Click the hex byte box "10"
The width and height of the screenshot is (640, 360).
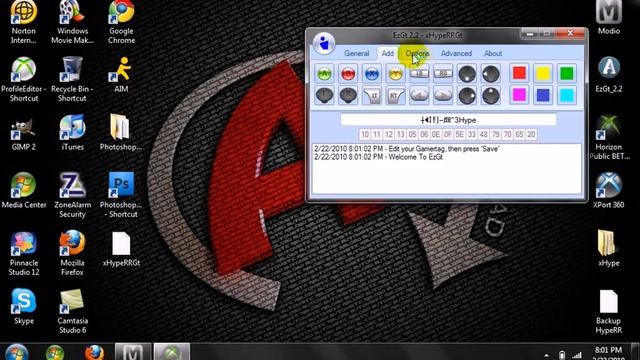tap(365, 134)
